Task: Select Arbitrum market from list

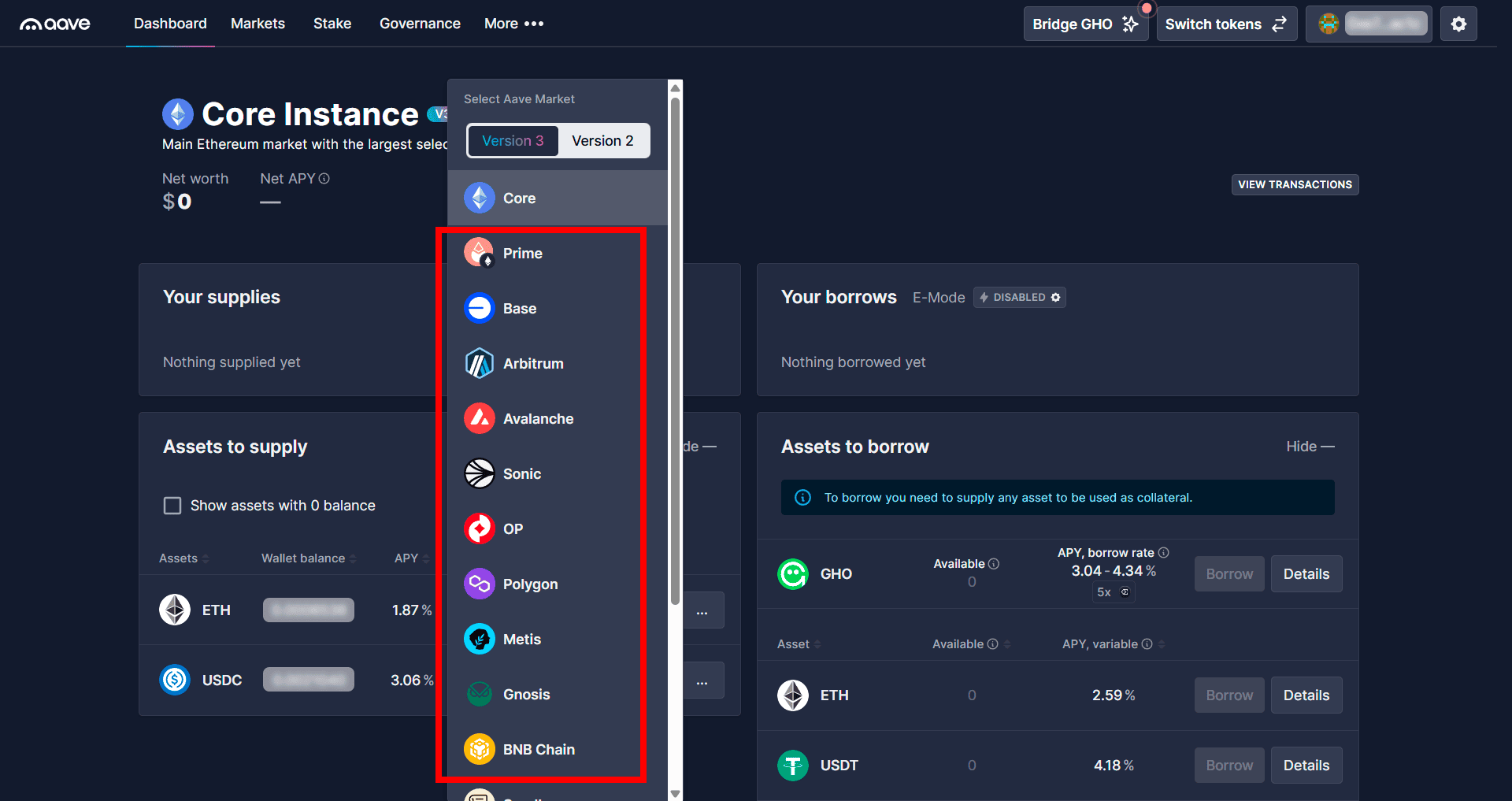Action: [x=558, y=364]
